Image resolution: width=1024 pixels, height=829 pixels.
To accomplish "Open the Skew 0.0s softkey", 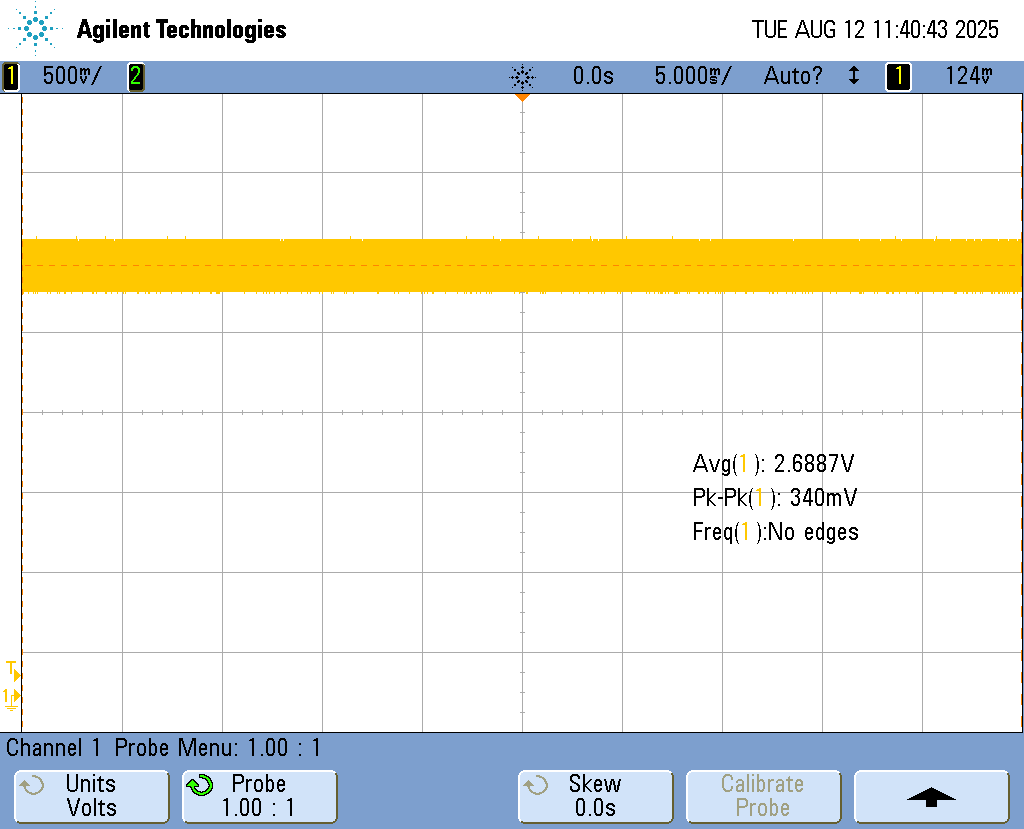I will (x=595, y=796).
